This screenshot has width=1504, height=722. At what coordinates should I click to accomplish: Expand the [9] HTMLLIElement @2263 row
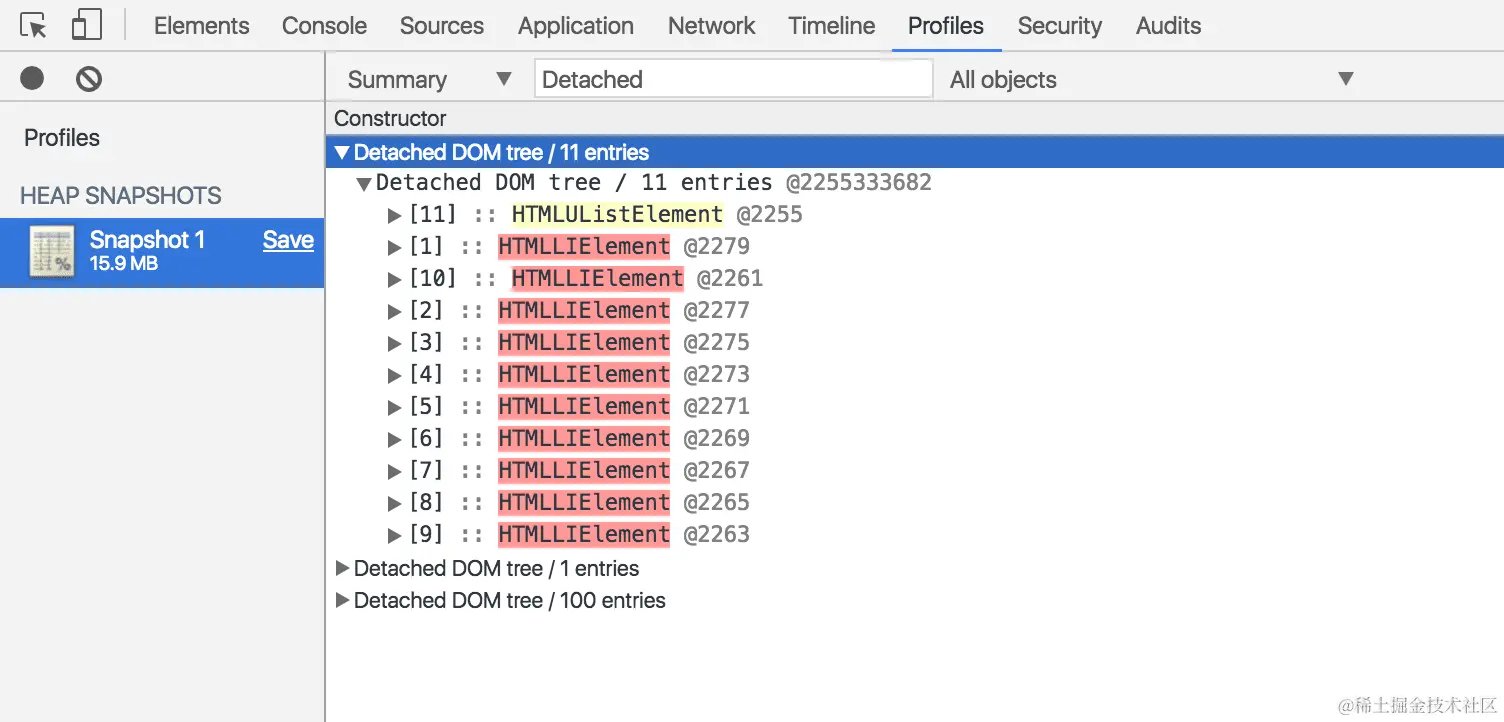395,535
